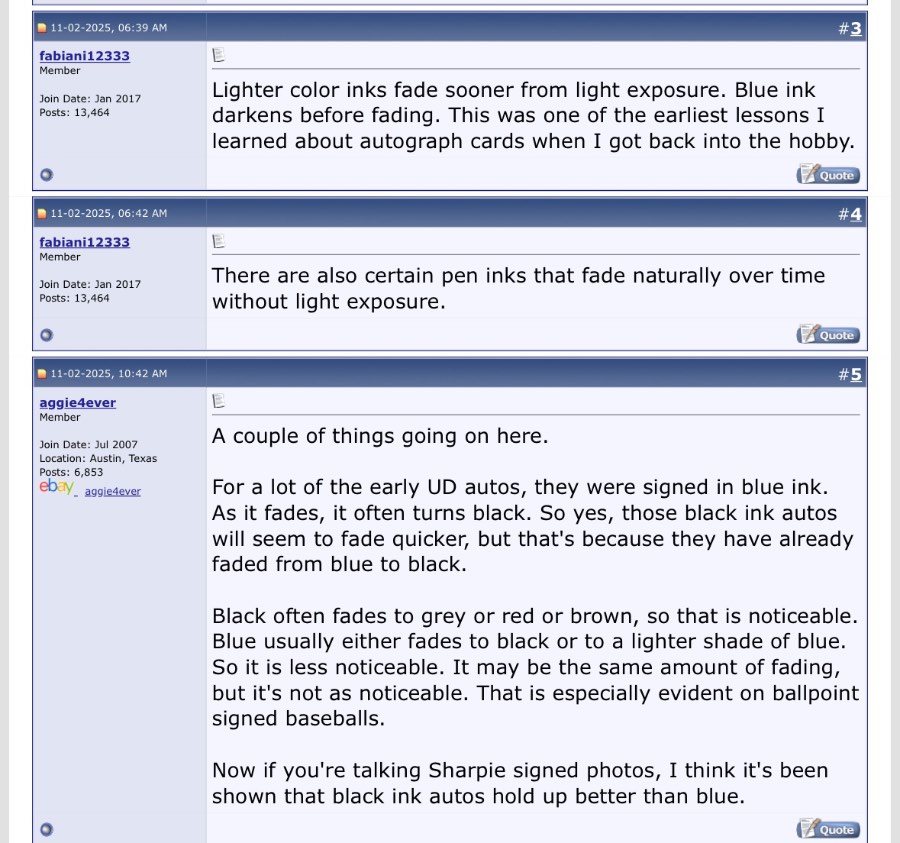
Task: Open fabiani12333 user menu in post #4
Action: [84, 242]
